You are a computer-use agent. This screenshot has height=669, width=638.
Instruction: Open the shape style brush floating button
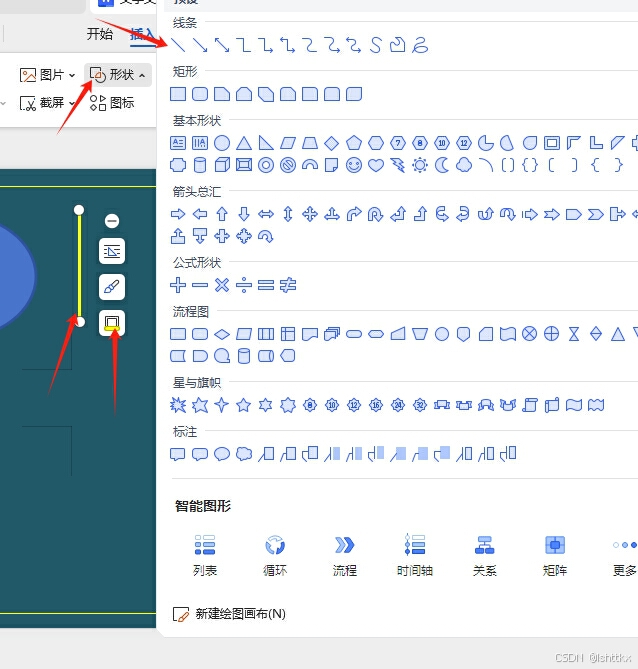tap(112, 287)
